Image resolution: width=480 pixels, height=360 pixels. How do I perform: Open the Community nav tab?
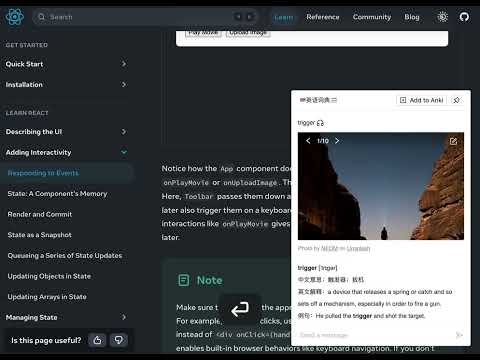tap(372, 17)
